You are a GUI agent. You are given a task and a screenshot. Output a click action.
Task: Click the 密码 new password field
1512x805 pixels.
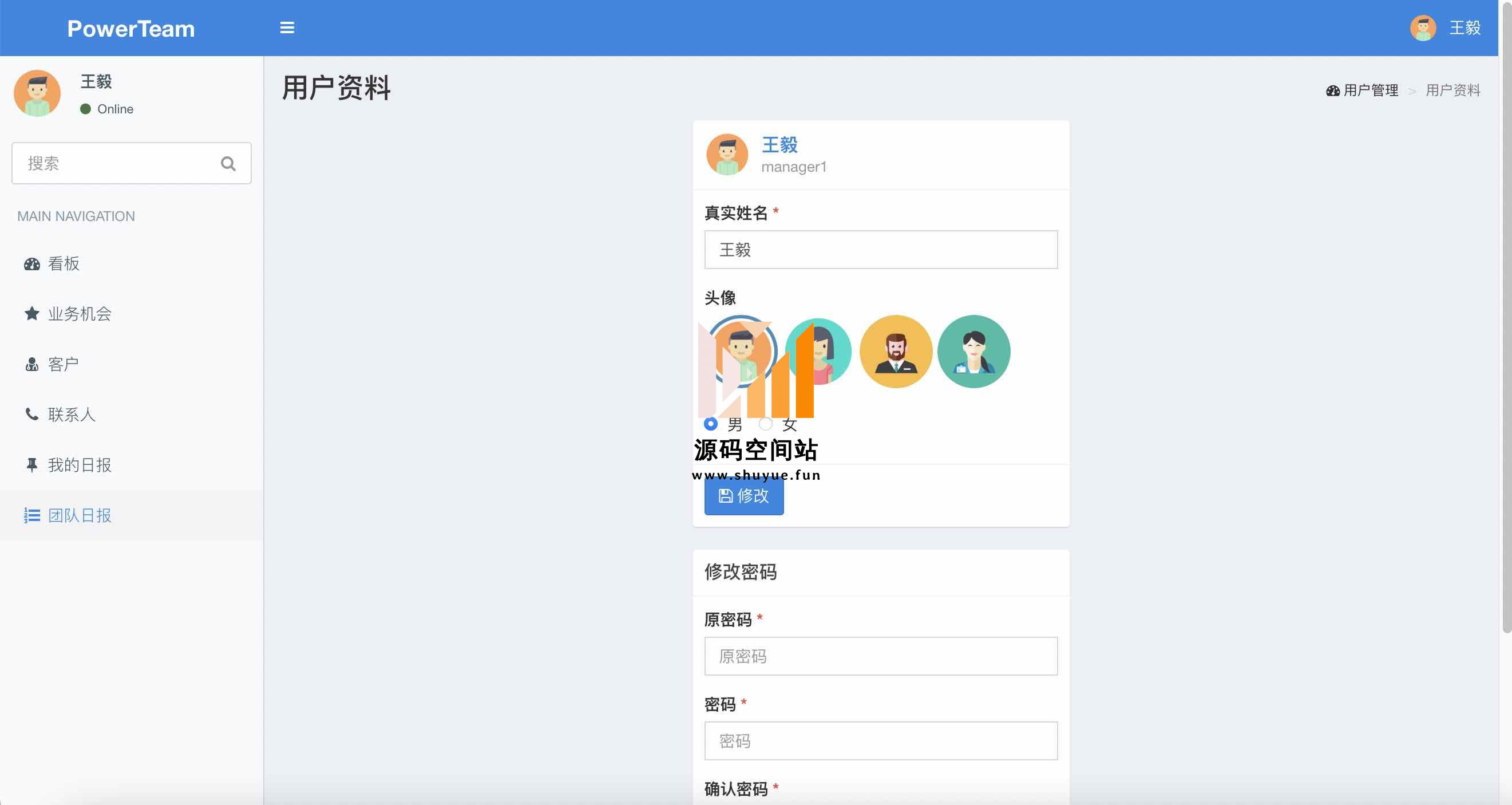point(880,741)
